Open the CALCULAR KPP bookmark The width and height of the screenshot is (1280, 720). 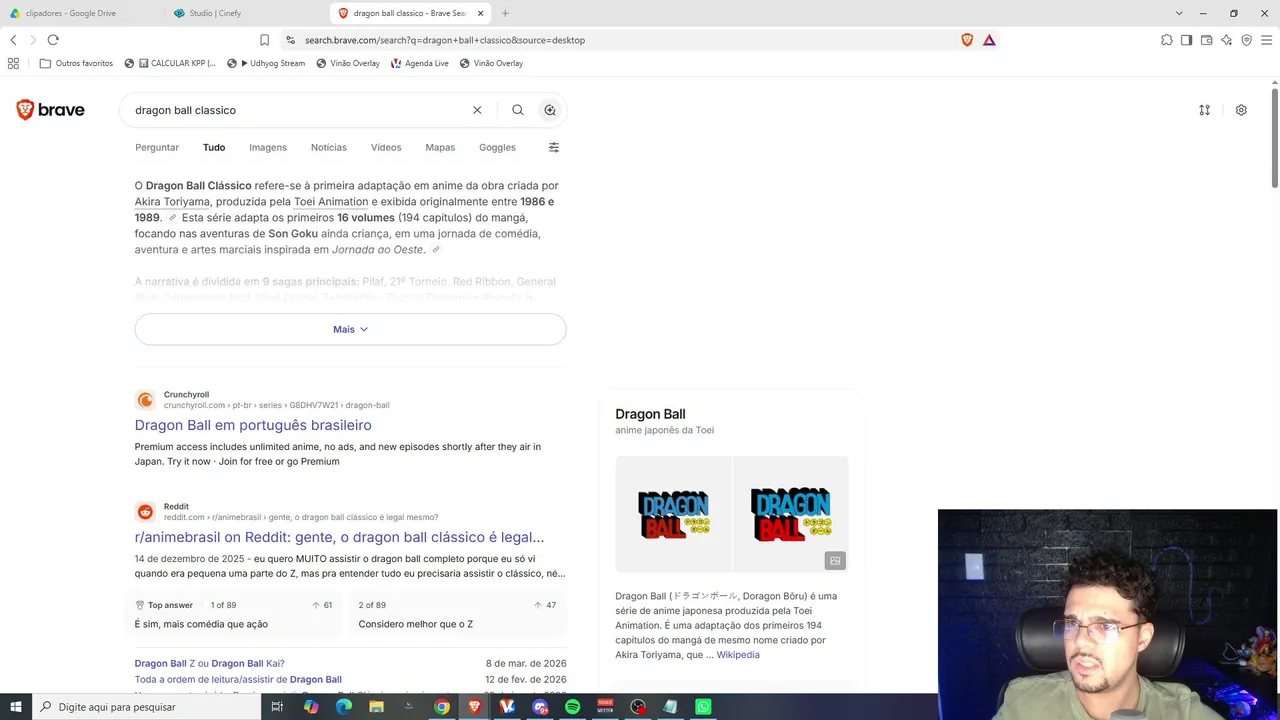coord(170,63)
